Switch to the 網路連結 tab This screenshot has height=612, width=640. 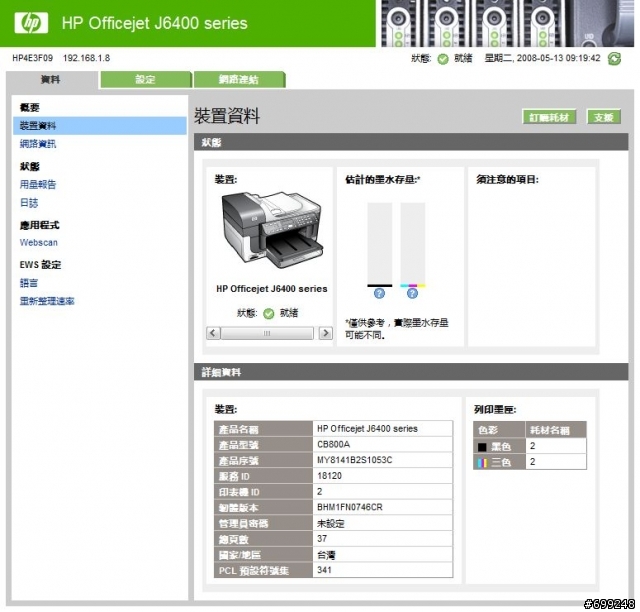point(239,80)
